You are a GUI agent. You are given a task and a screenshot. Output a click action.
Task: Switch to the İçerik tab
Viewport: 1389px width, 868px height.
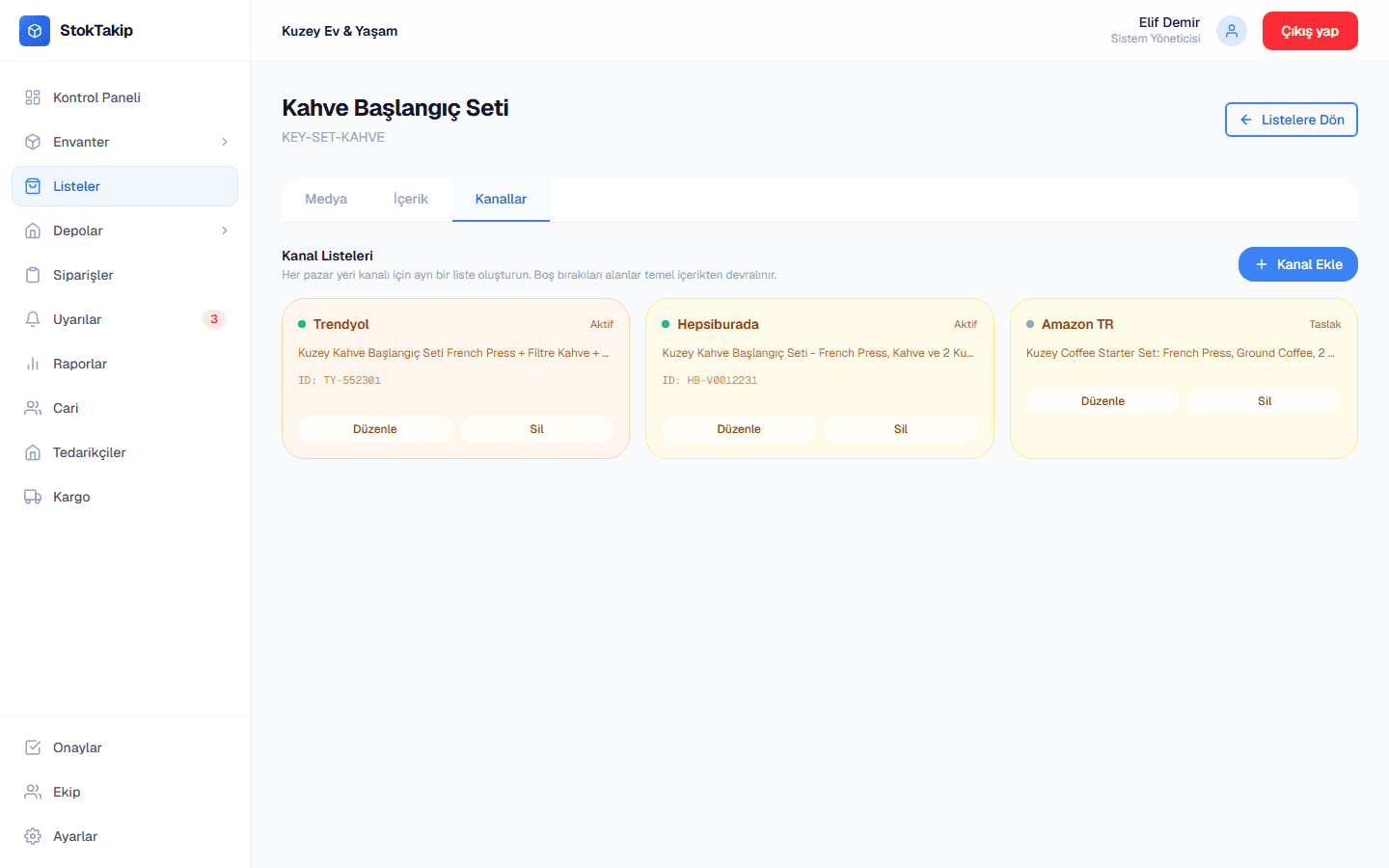pyautogui.click(x=411, y=199)
